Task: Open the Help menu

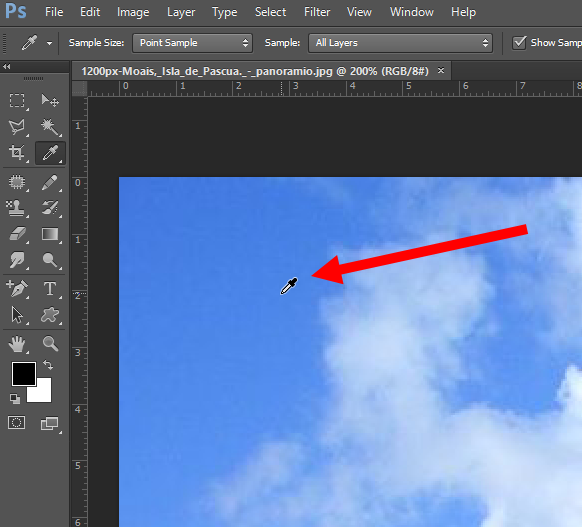Action: pos(464,12)
